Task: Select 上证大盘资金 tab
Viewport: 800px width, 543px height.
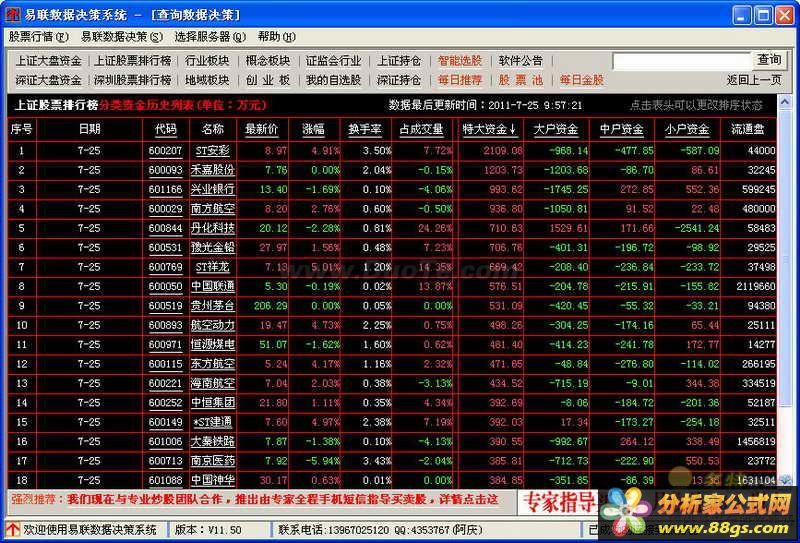Action: (48, 61)
